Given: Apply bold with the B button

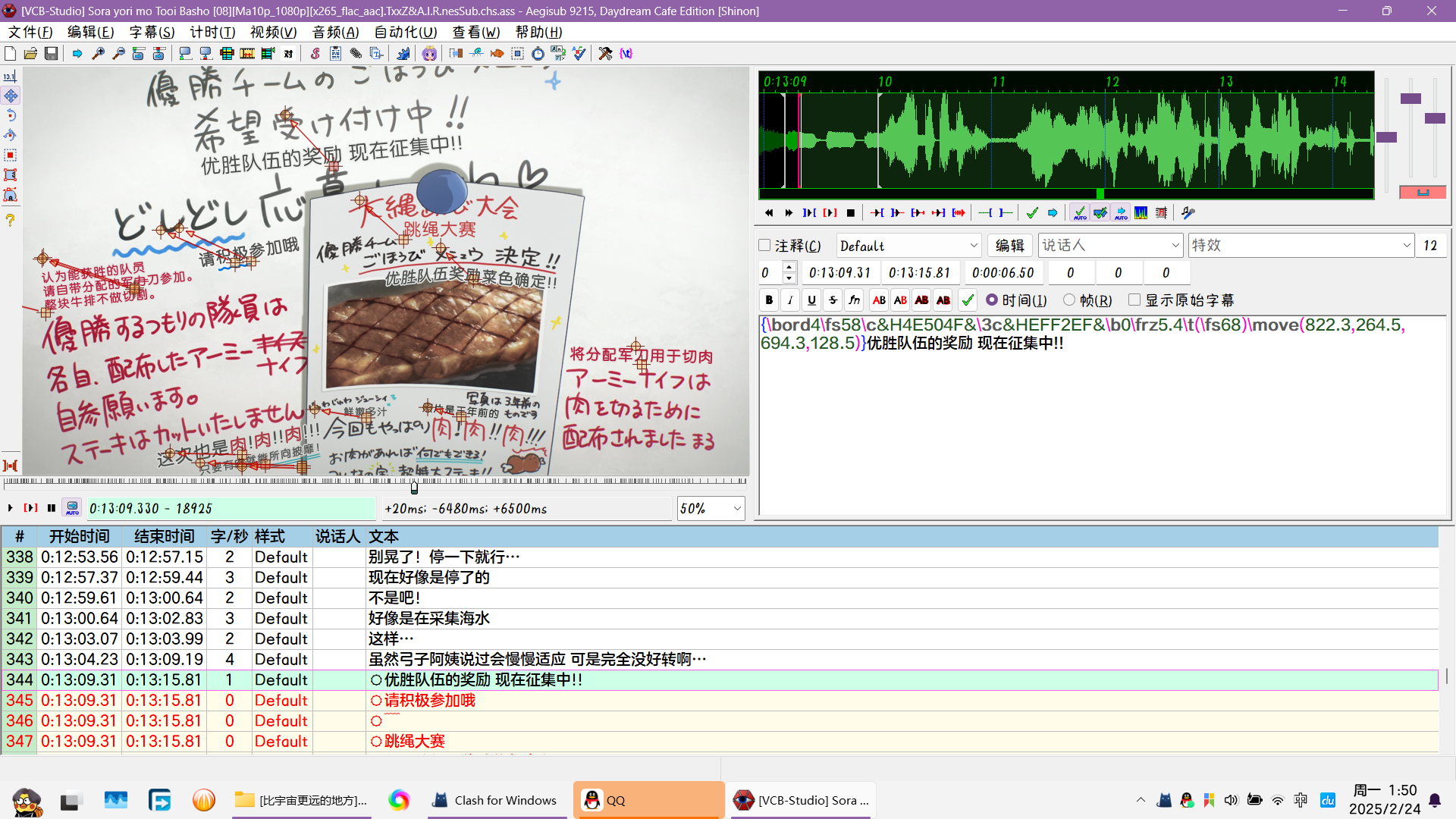Looking at the screenshot, I should point(769,300).
